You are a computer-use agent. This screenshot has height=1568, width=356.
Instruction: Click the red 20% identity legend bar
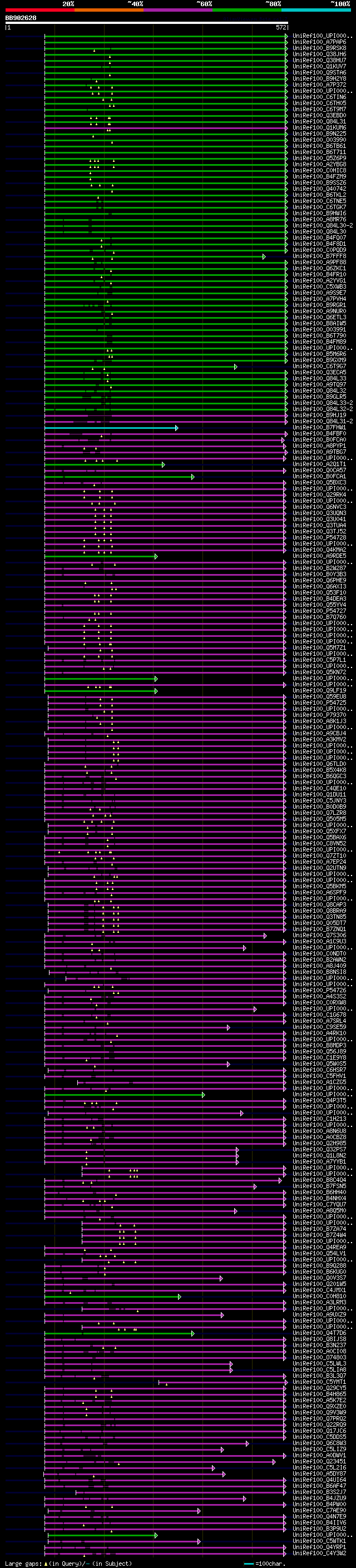pos(39,10)
